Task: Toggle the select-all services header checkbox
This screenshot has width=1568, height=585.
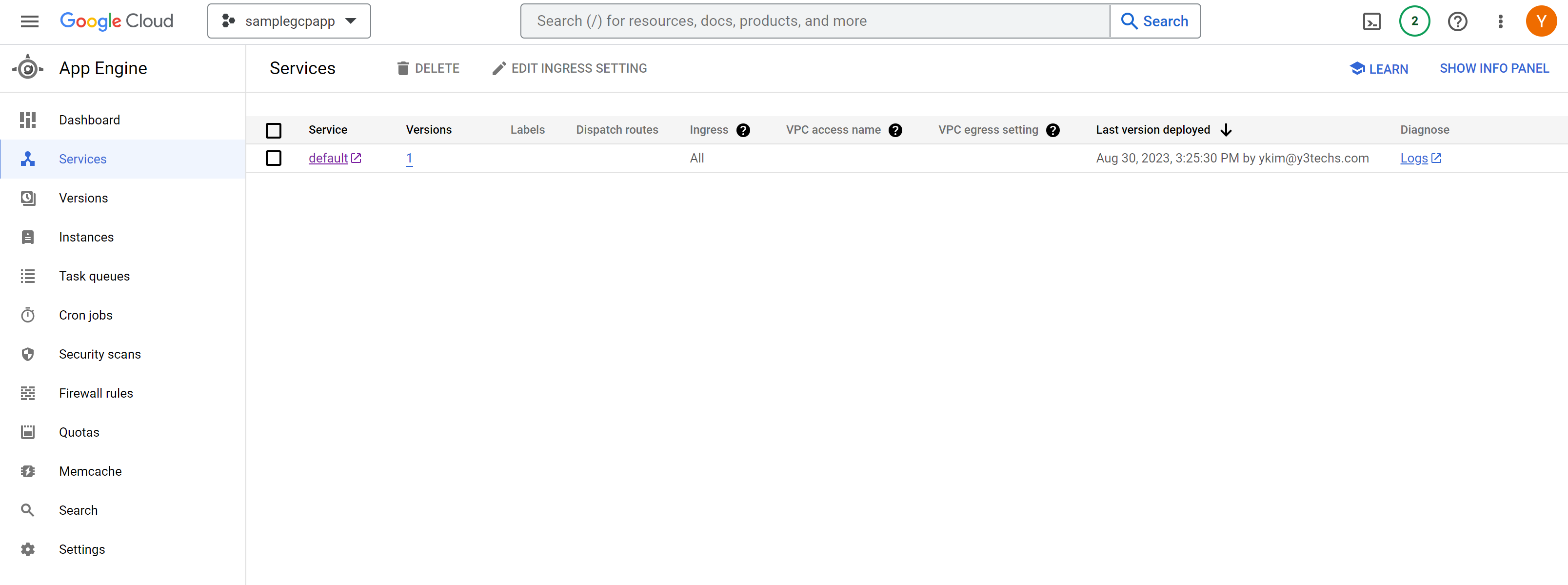Action: tap(273, 130)
